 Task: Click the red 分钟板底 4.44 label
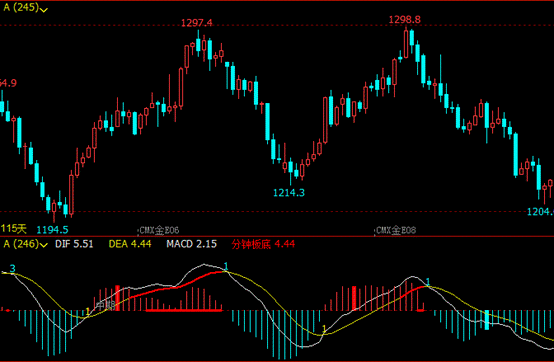(263, 244)
